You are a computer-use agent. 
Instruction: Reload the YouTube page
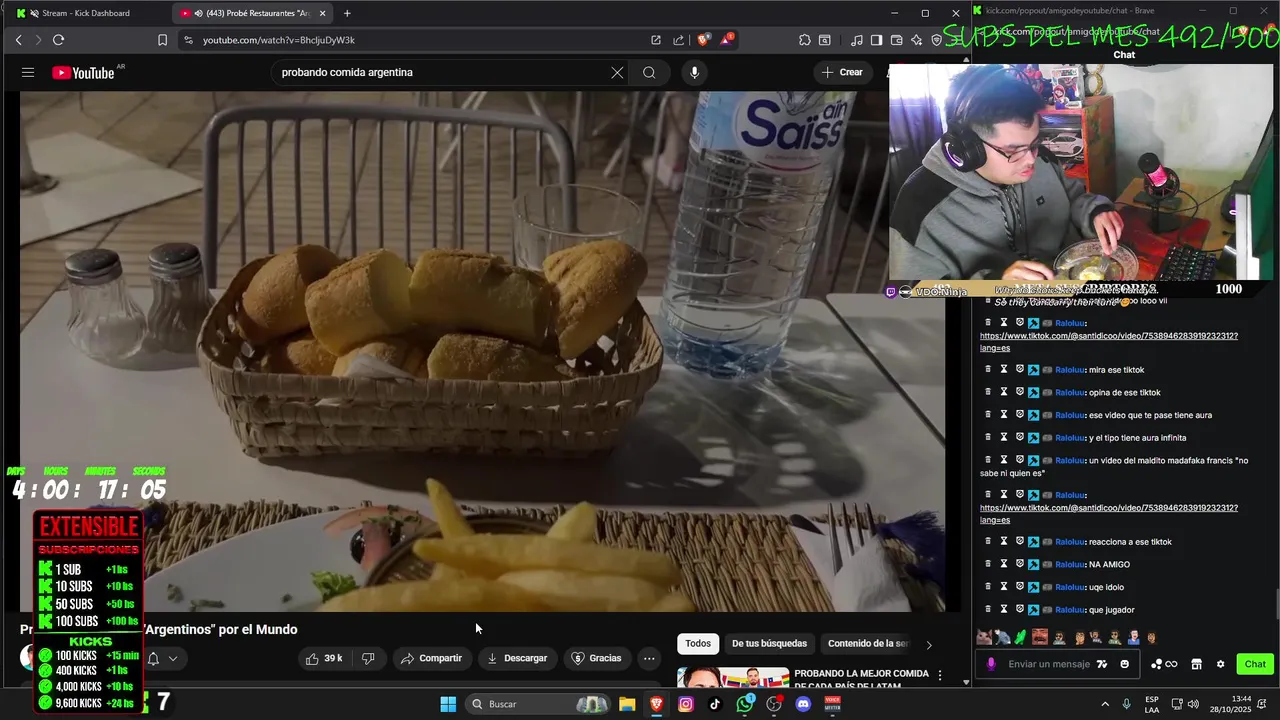58,40
